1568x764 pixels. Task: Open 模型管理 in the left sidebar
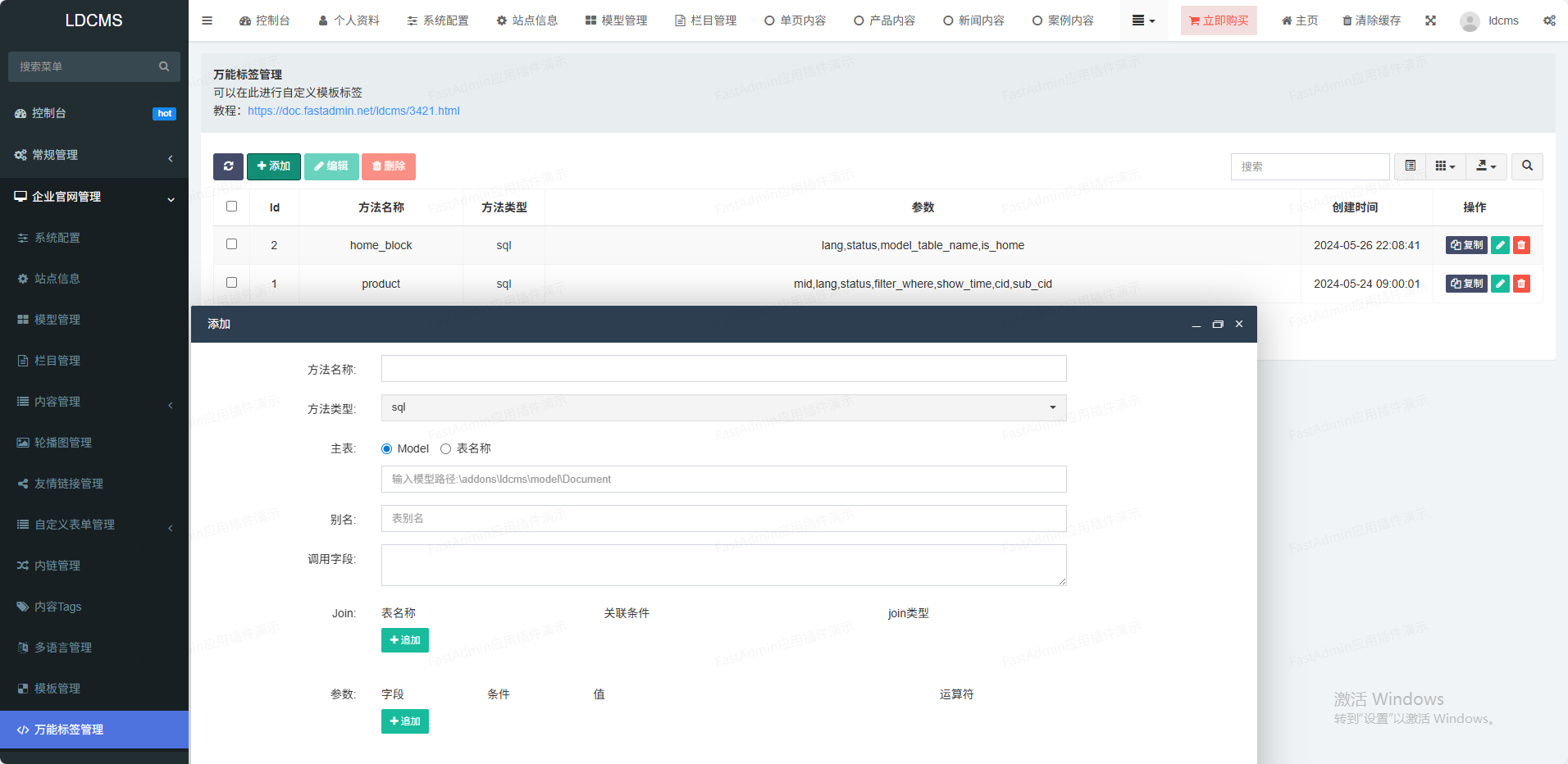pyautogui.click(x=57, y=320)
